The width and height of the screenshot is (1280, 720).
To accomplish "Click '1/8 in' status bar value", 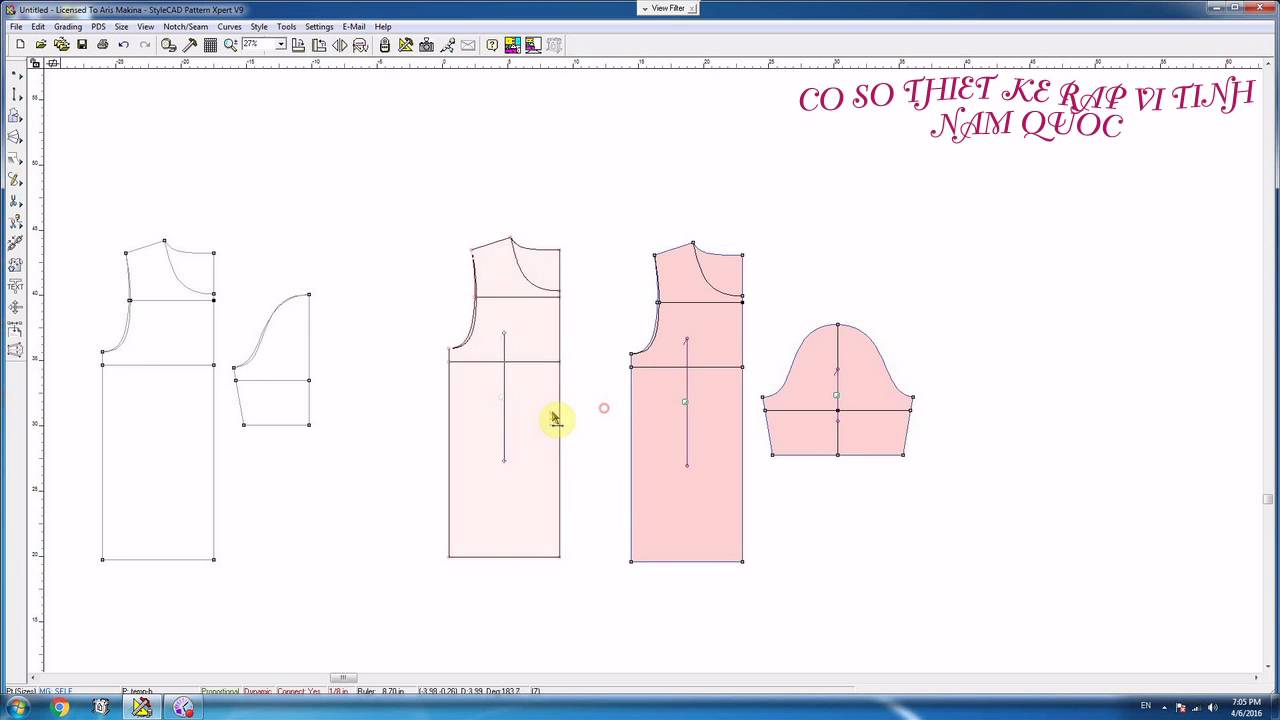I will [x=339, y=691].
